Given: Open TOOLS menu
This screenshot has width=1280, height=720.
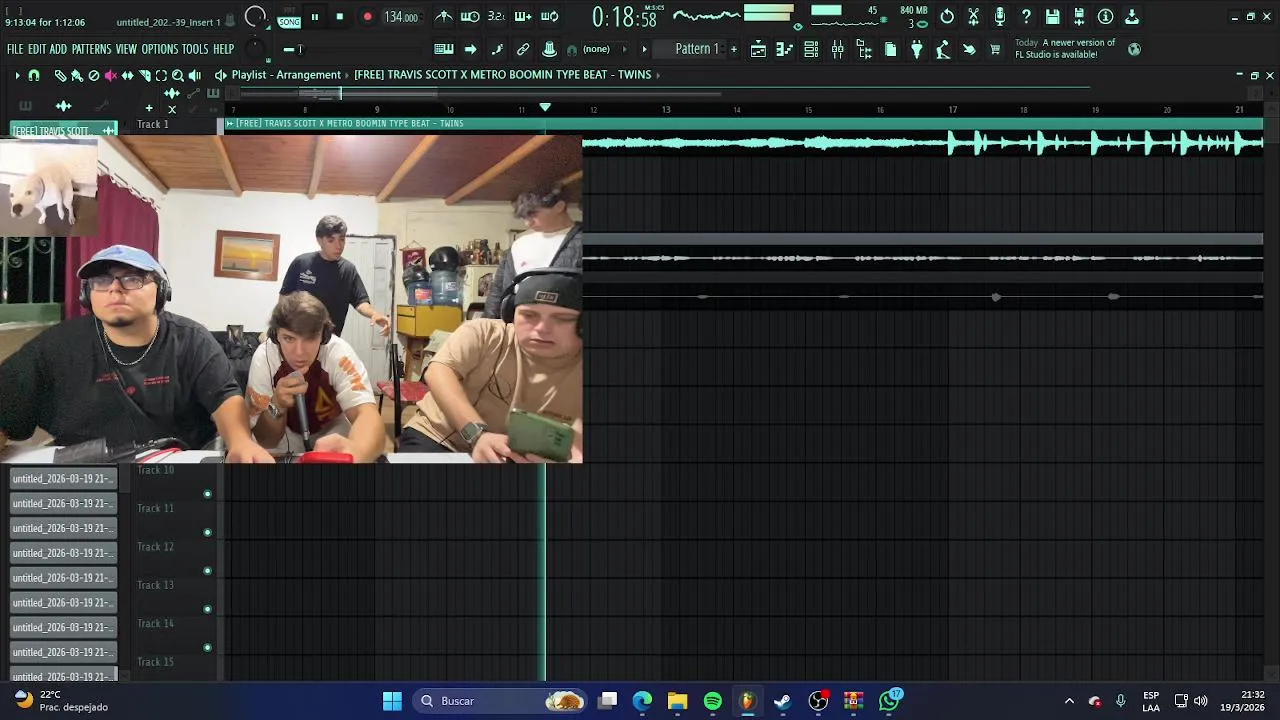Looking at the screenshot, I should [195, 49].
